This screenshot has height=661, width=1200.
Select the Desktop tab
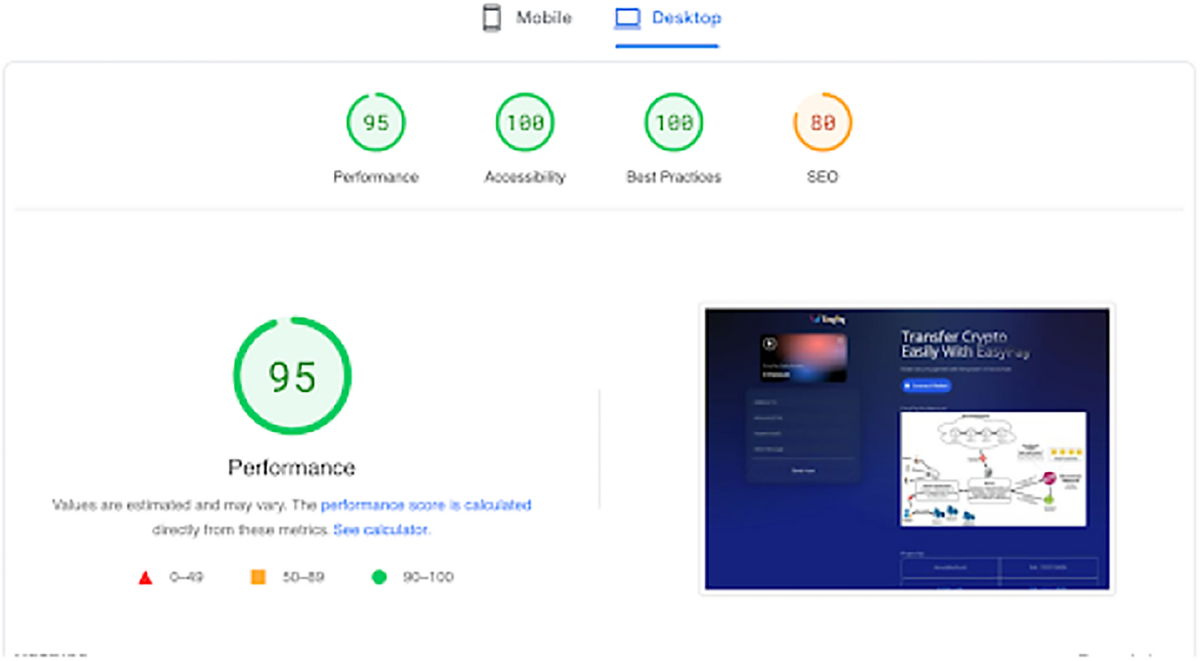pyautogui.click(x=667, y=18)
